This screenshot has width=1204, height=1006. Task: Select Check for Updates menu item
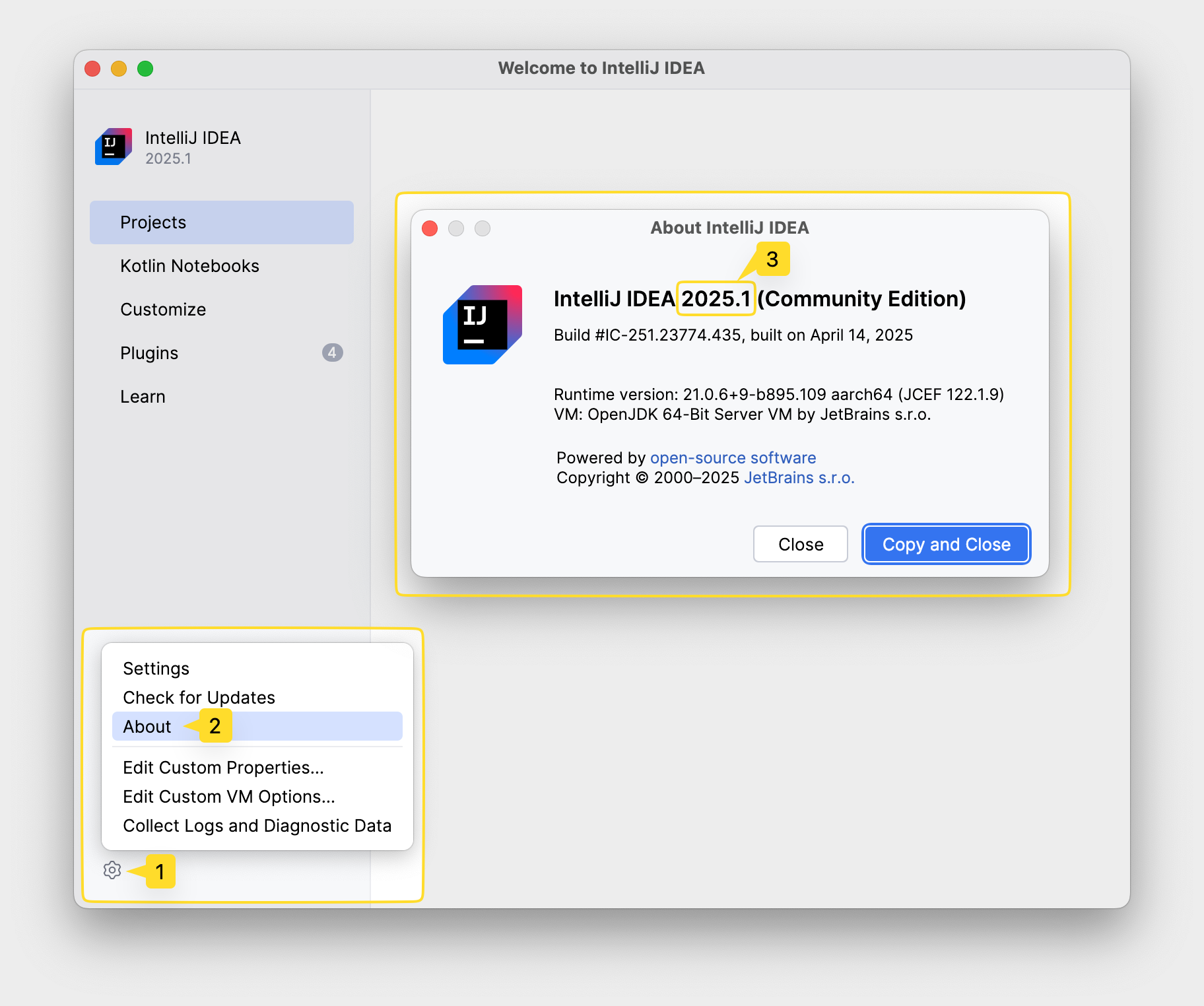(257, 698)
